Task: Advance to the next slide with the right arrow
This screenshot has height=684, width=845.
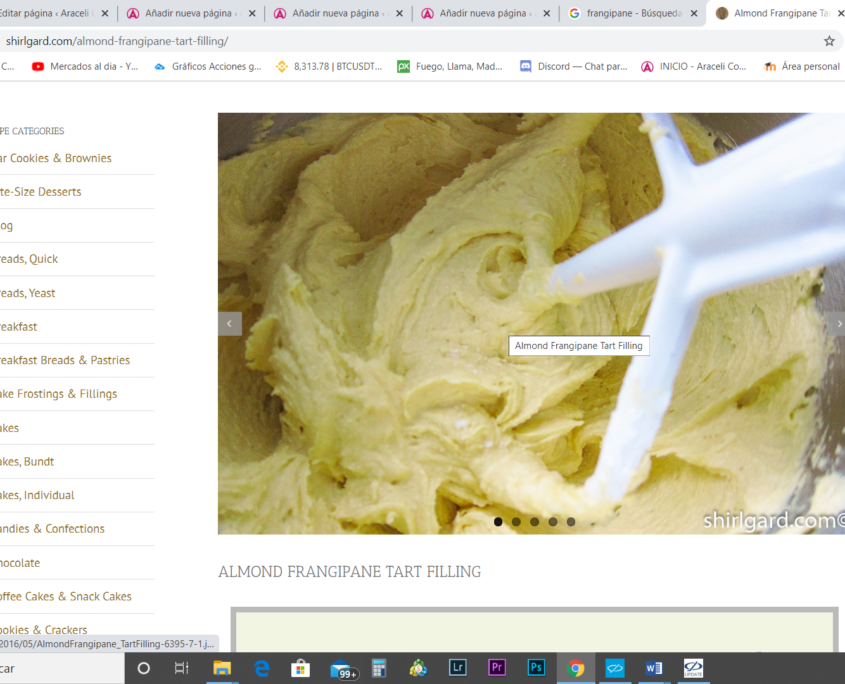Action: click(839, 324)
